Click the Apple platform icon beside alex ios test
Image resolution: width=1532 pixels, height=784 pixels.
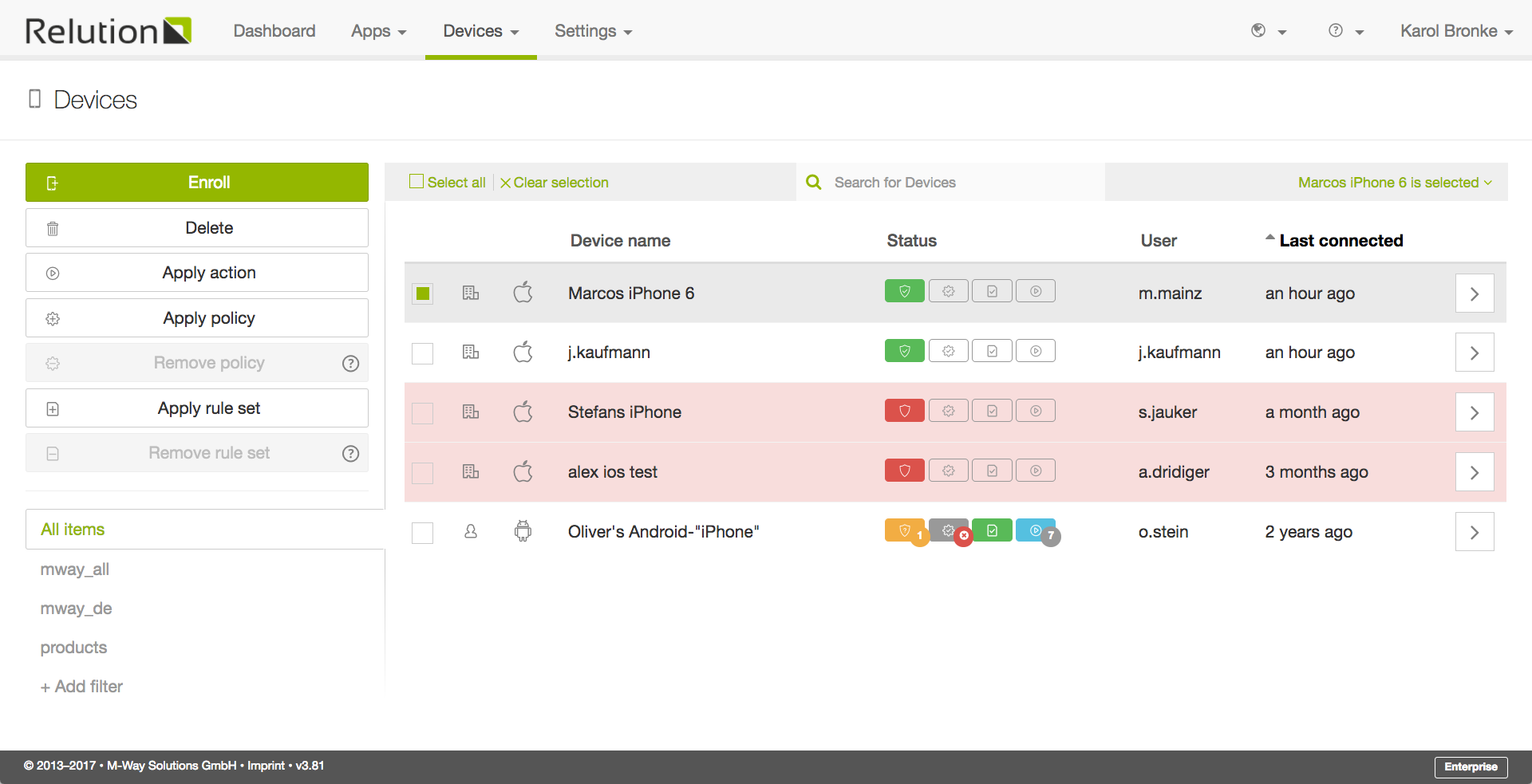coord(523,471)
